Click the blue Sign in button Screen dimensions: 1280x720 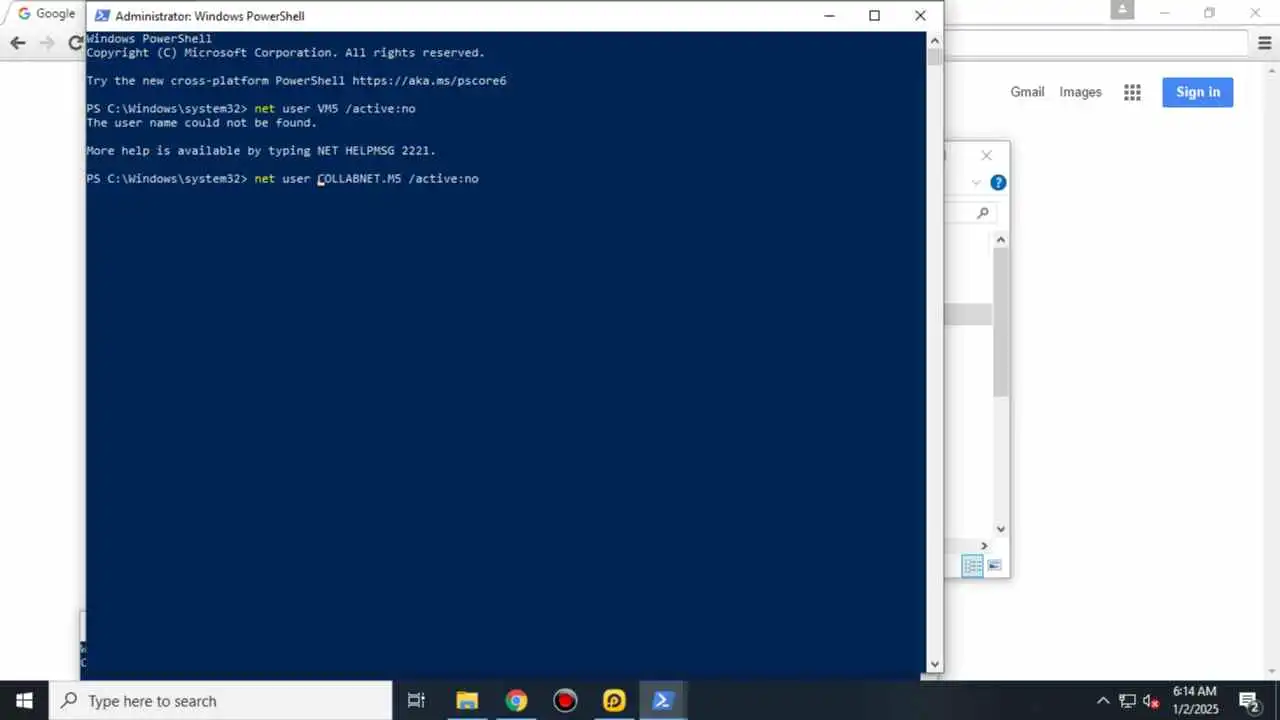tap(1198, 92)
